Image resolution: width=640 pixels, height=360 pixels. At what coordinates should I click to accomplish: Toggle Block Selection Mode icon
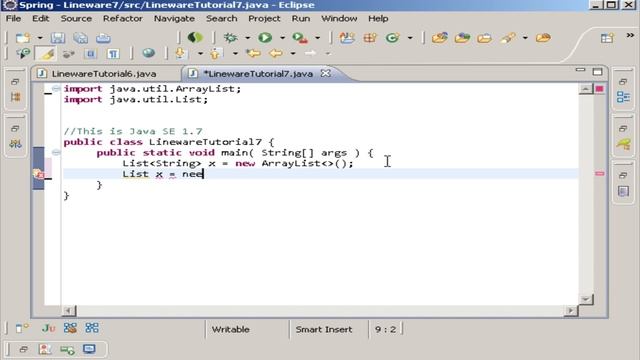coord(91,53)
